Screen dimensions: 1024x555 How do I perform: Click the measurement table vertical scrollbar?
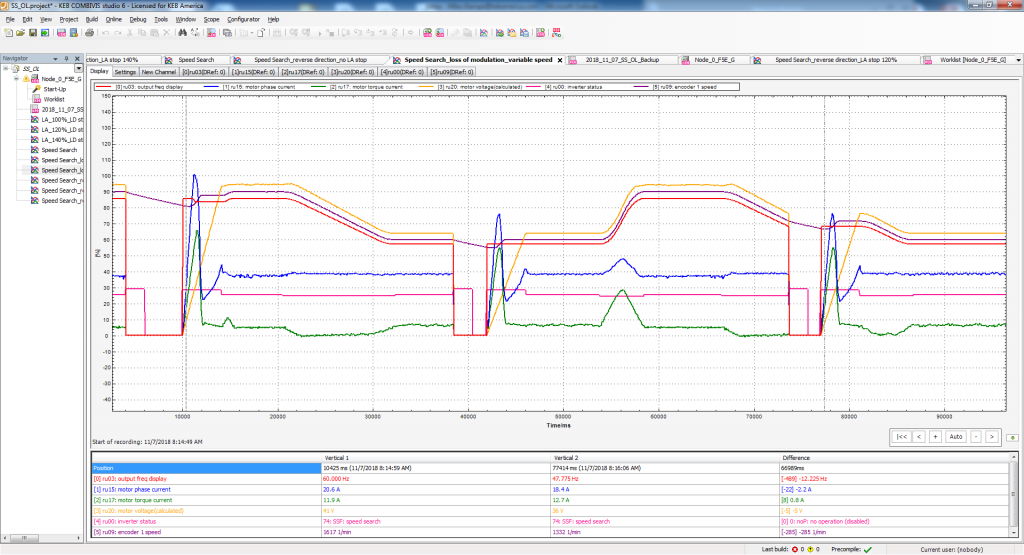(x=1014, y=496)
